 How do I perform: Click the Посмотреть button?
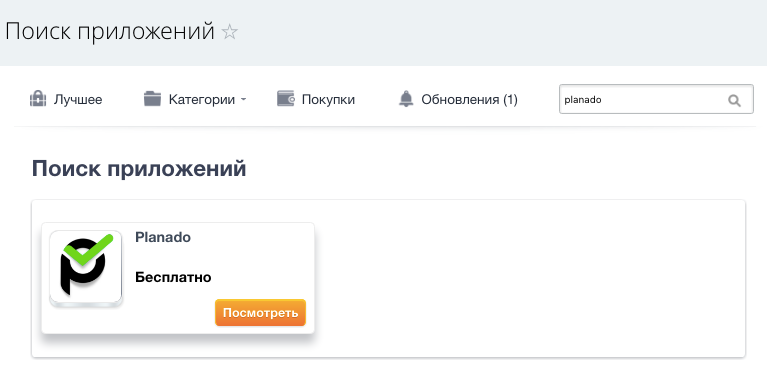(260, 313)
